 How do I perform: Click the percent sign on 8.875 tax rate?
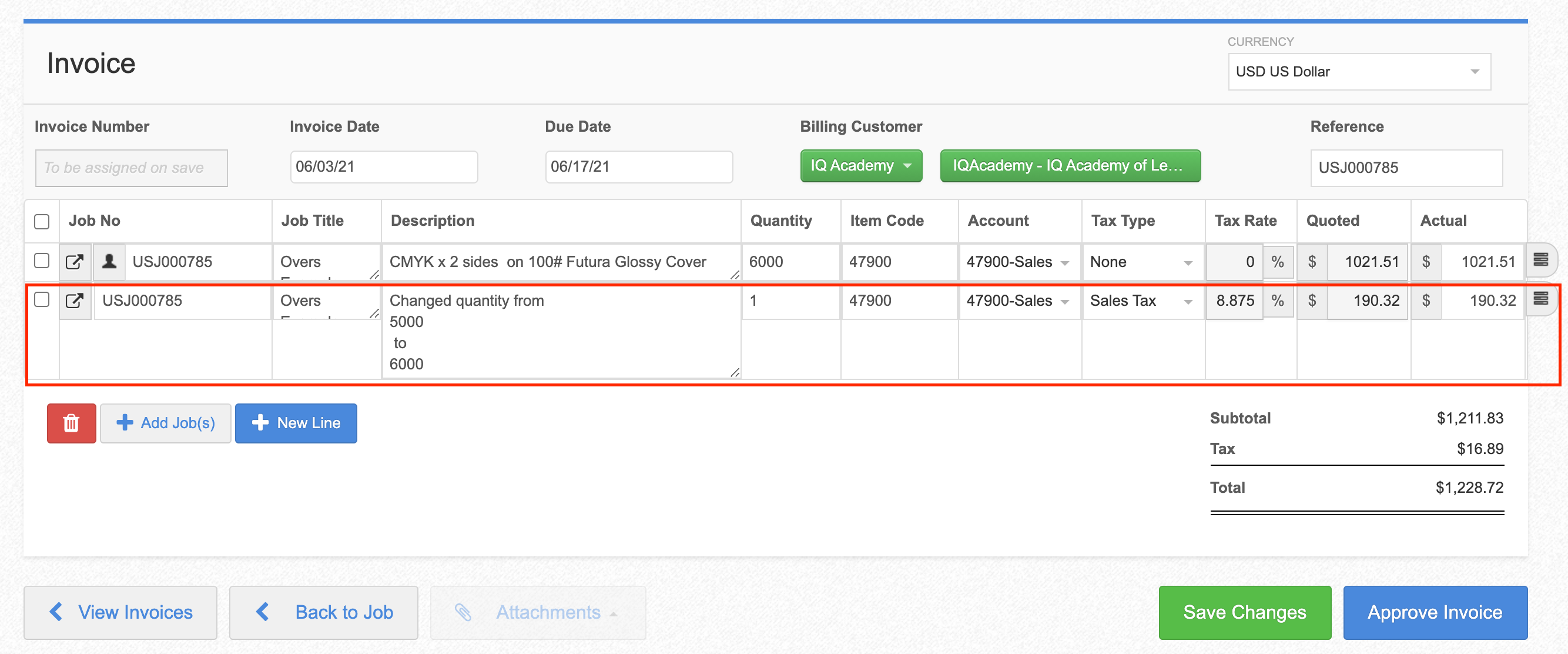click(1277, 301)
